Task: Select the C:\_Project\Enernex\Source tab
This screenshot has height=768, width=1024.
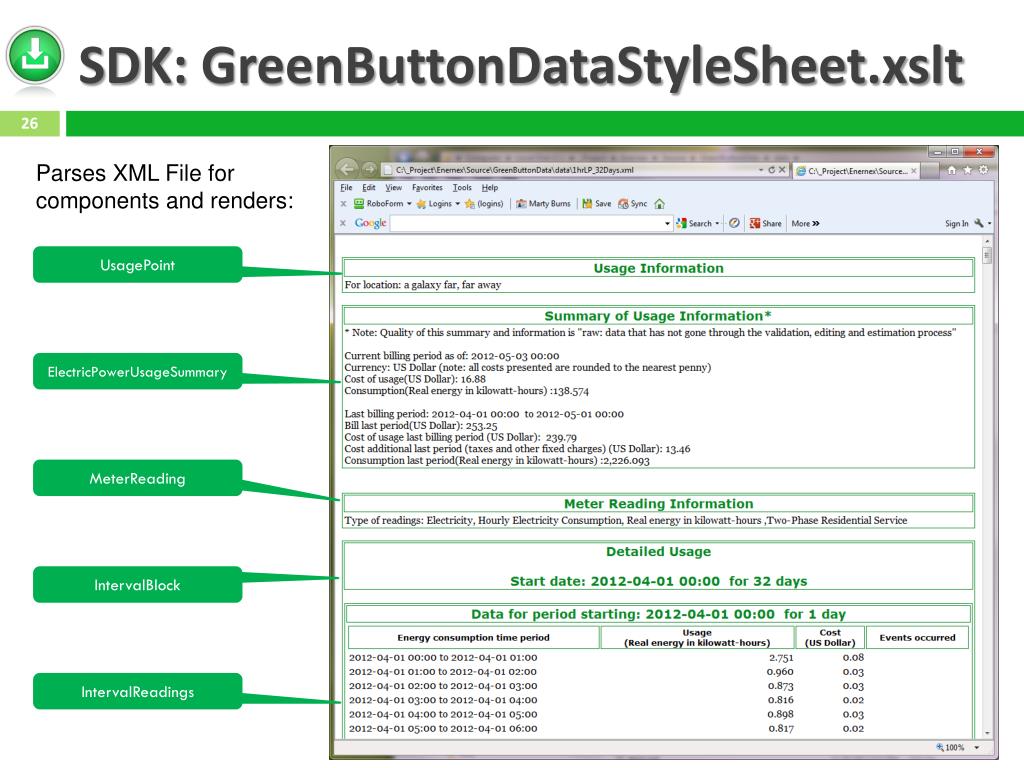Action: point(856,171)
